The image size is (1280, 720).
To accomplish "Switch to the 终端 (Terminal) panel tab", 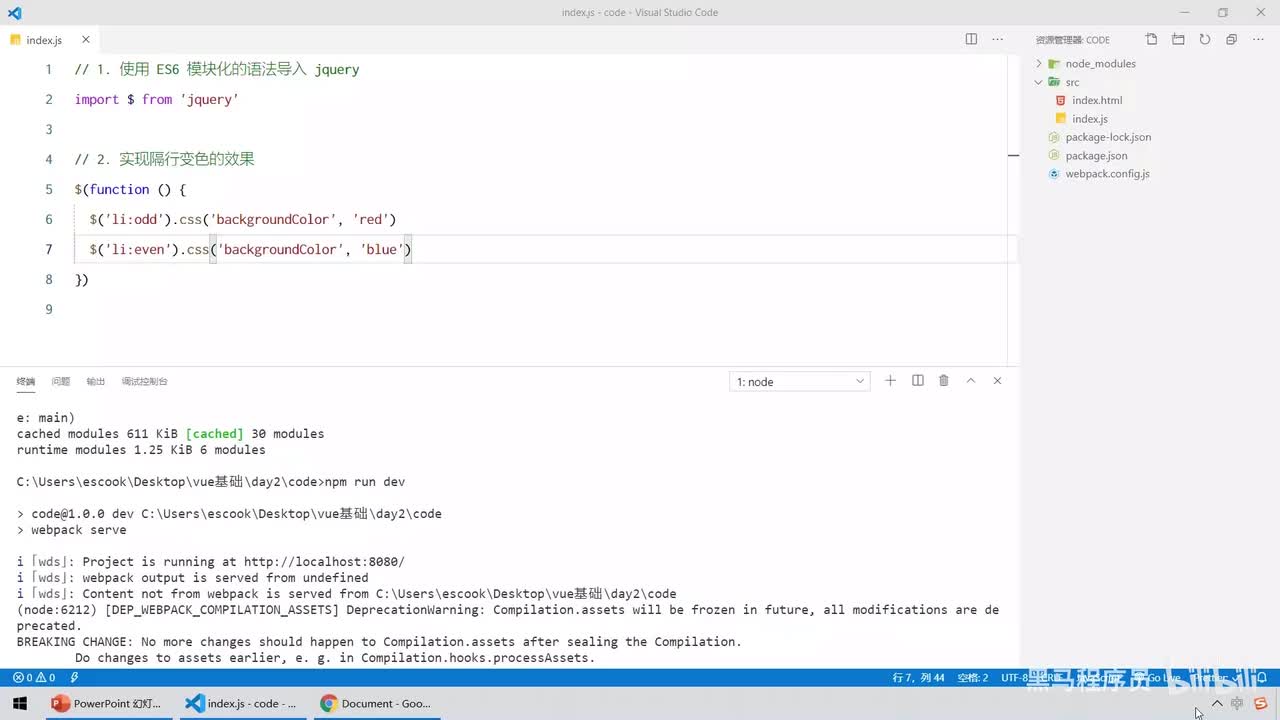I will click(x=26, y=381).
